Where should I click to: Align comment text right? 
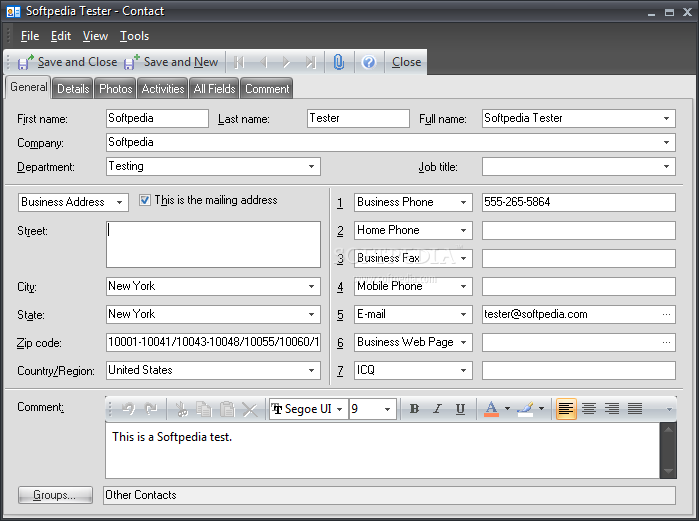[x=612, y=409]
